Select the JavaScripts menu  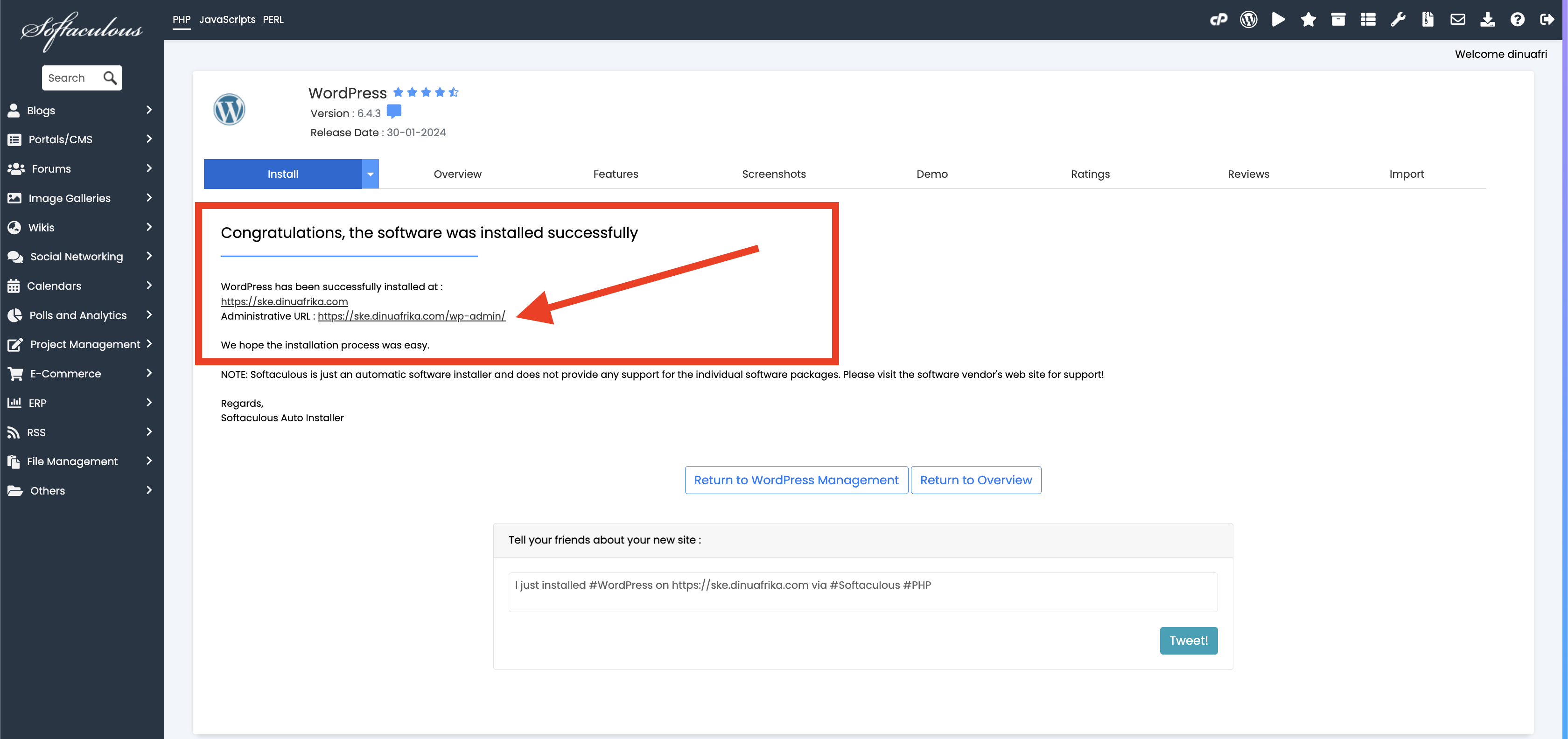pos(227,20)
